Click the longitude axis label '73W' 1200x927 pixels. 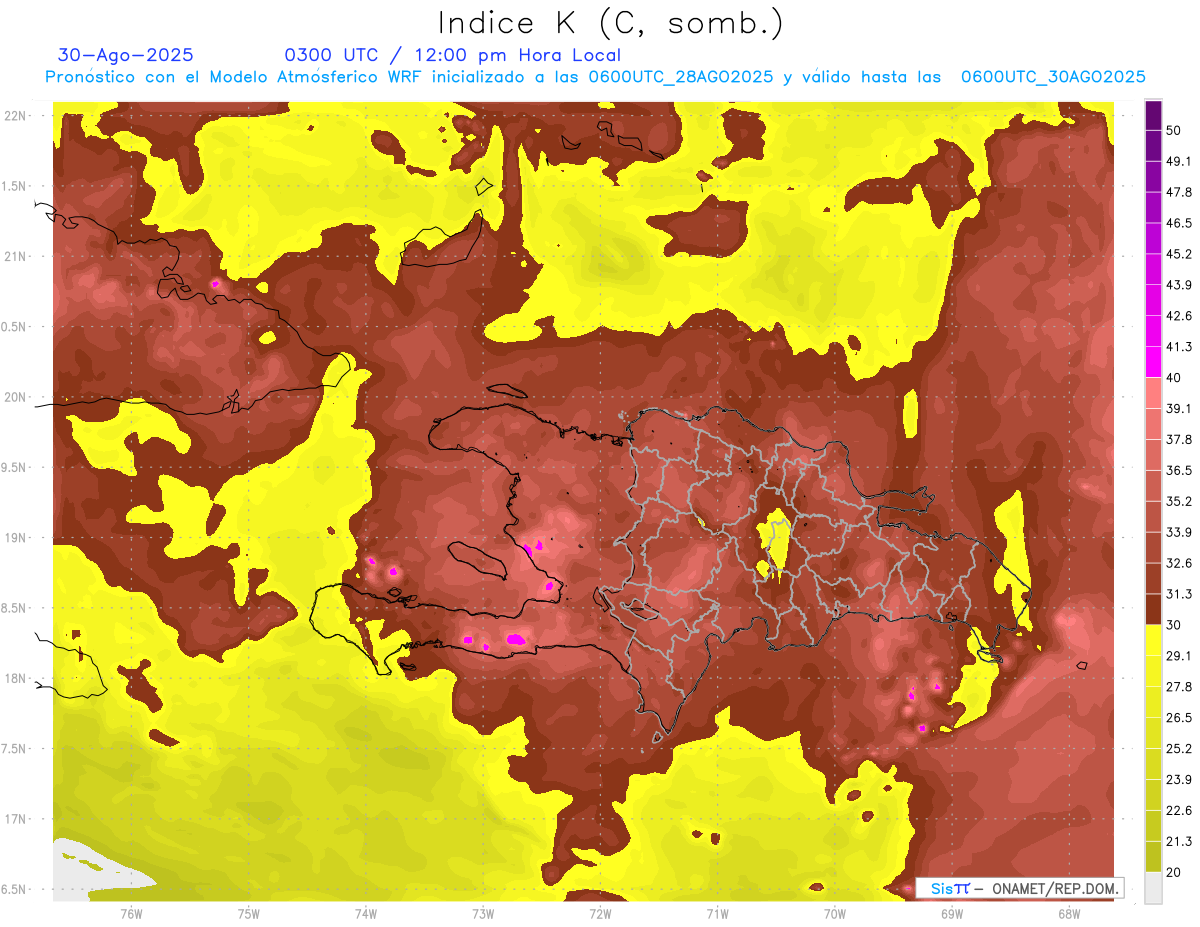(x=483, y=913)
